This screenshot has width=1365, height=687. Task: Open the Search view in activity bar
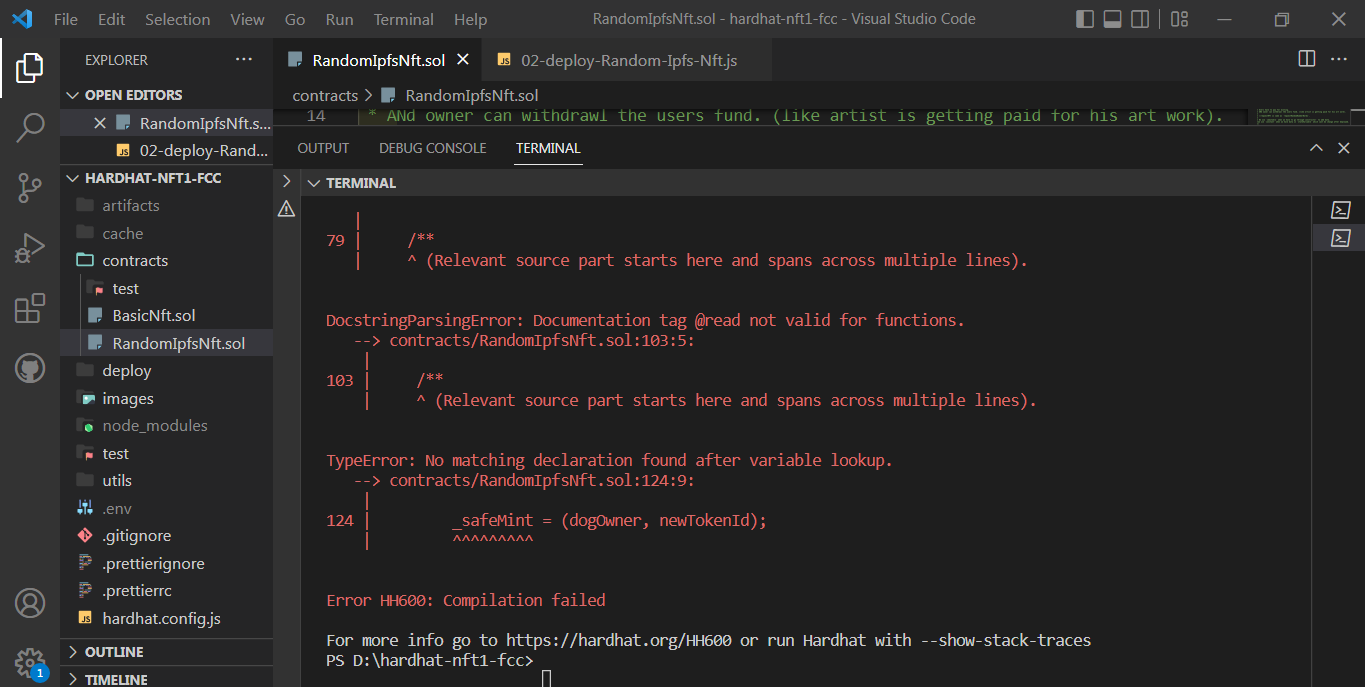pos(29,127)
